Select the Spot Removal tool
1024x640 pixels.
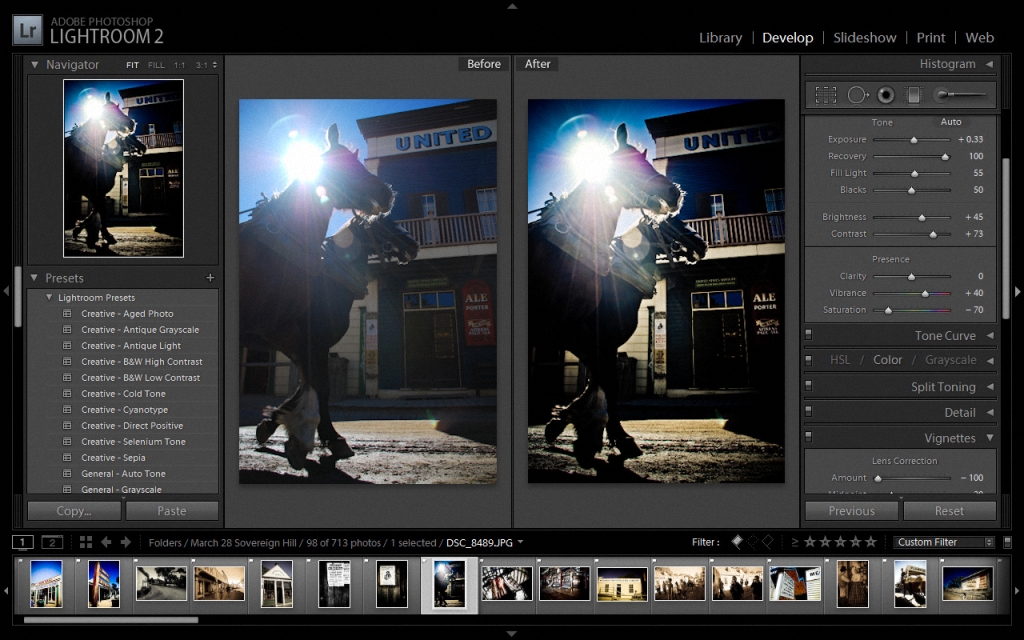pos(858,94)
